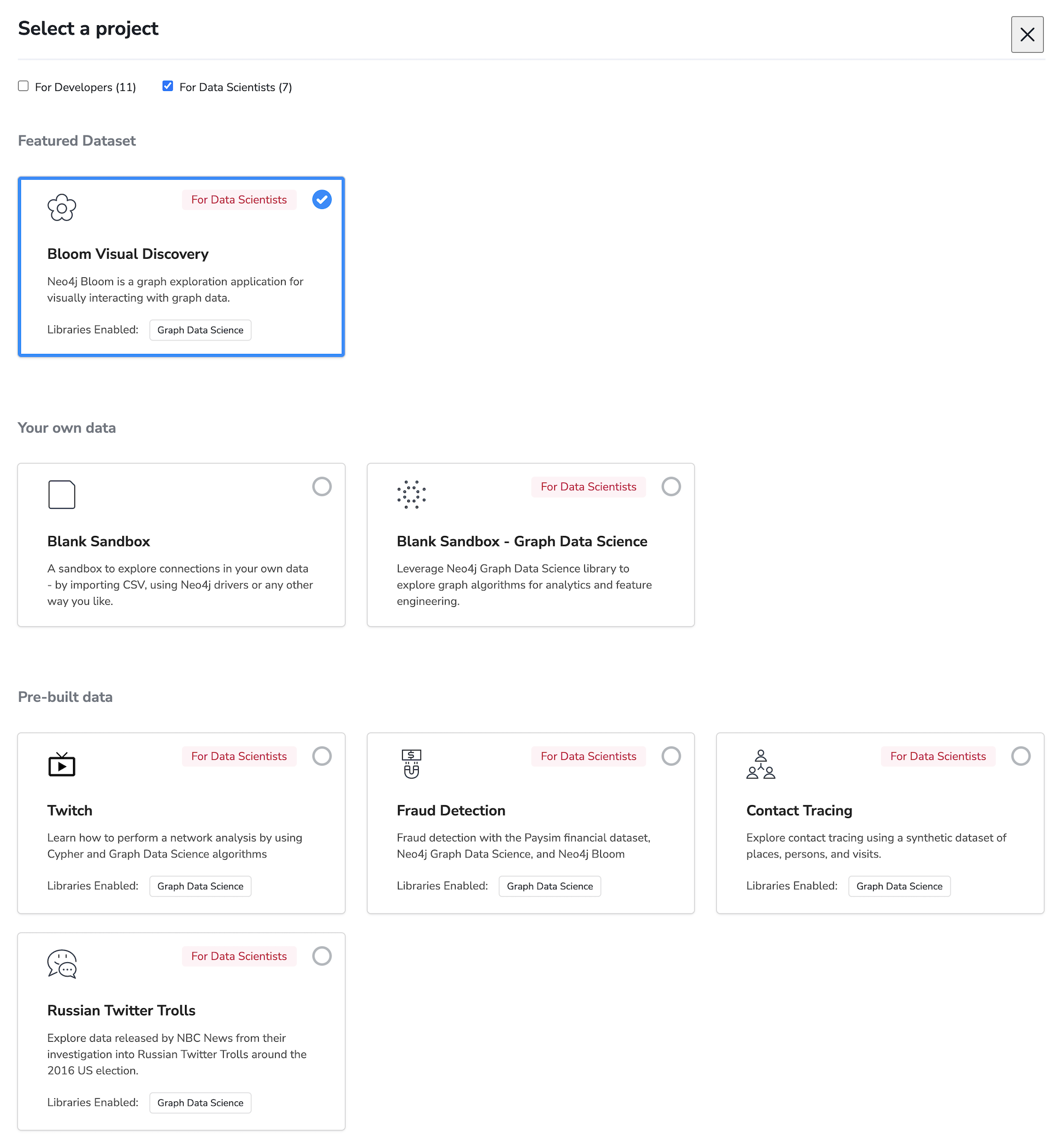Click Graph Data Science chip on Russian Twitter Trolls
This screenshot has width=1059, height=1148.
(201, 1102)
